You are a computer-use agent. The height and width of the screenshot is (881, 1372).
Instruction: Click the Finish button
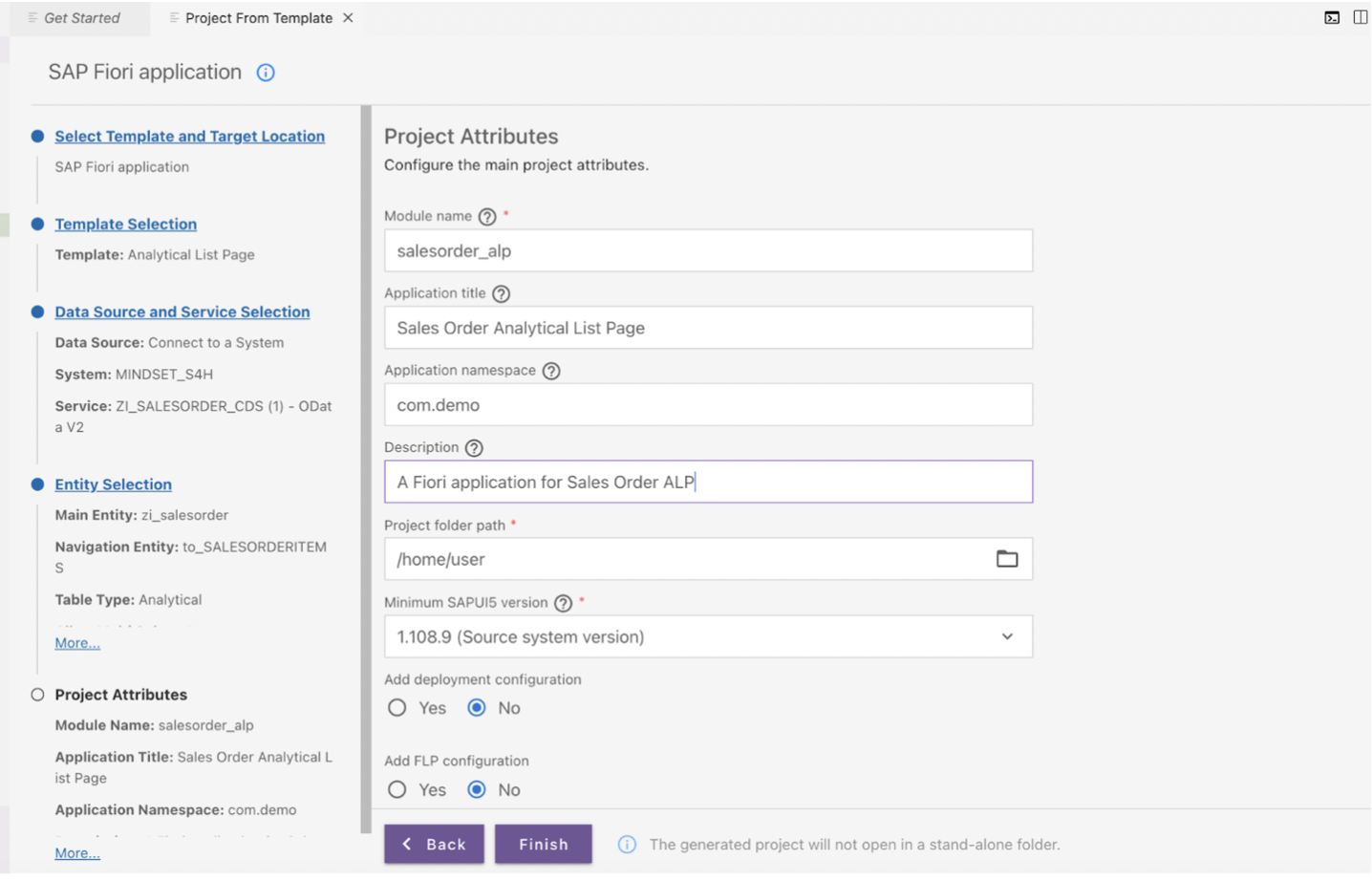coord(544,845)
